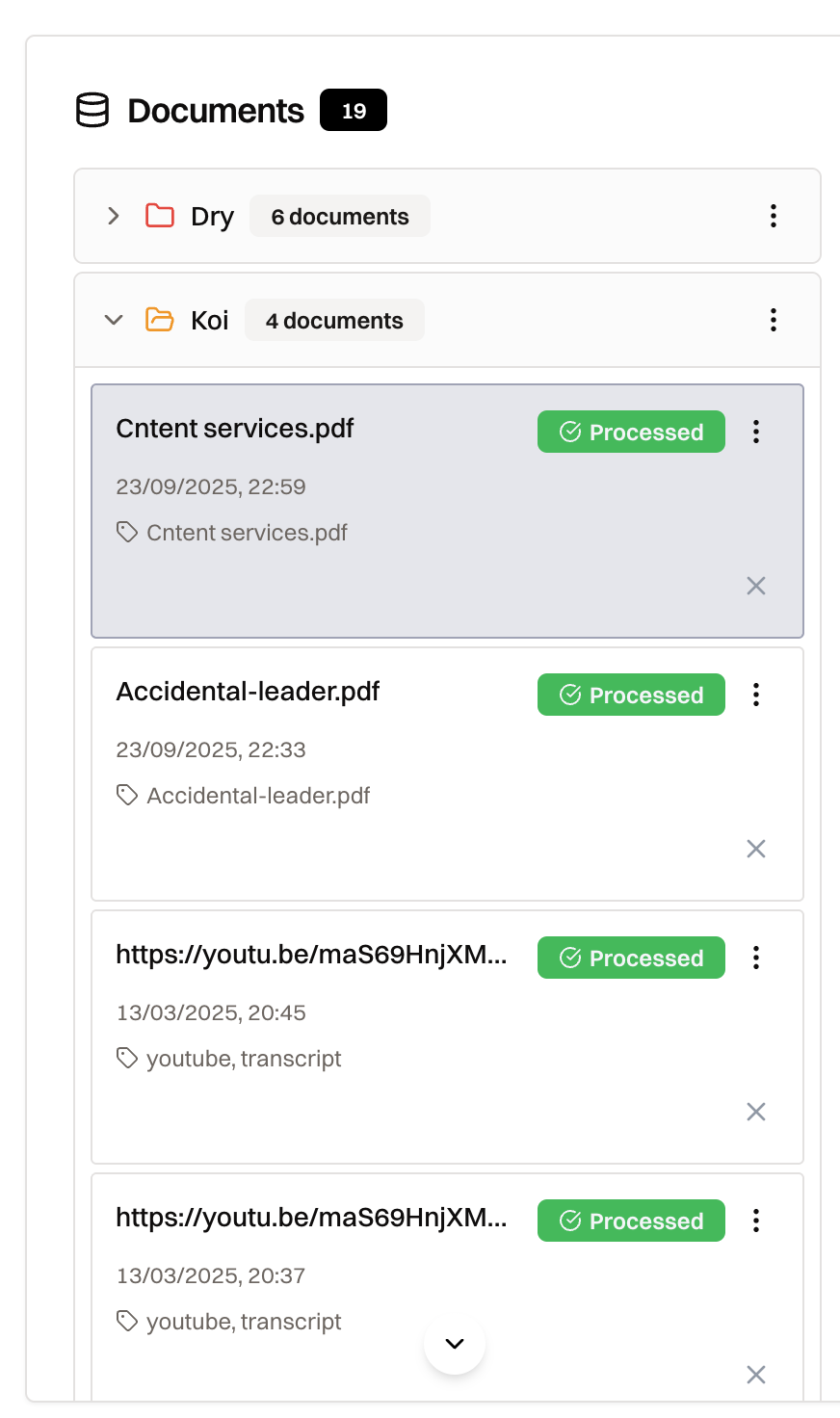Open options for the 20:45 YouTube document
This screenshot has height=1418, width=840.
pos(756,958)
